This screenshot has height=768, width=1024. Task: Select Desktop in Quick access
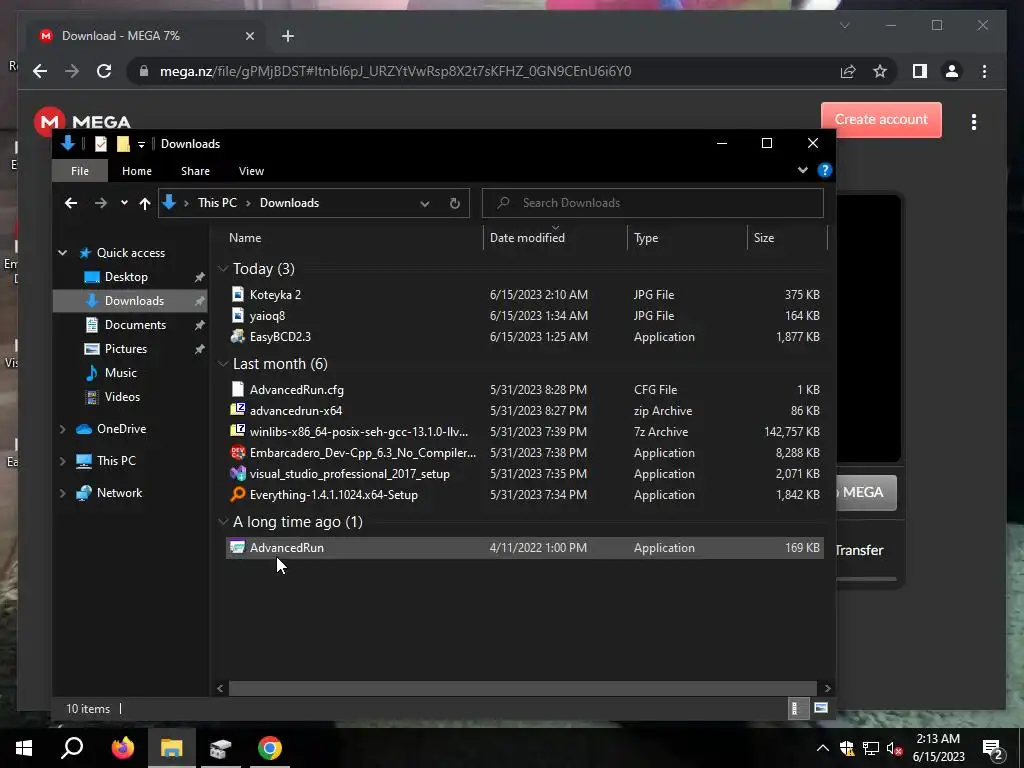126,277
